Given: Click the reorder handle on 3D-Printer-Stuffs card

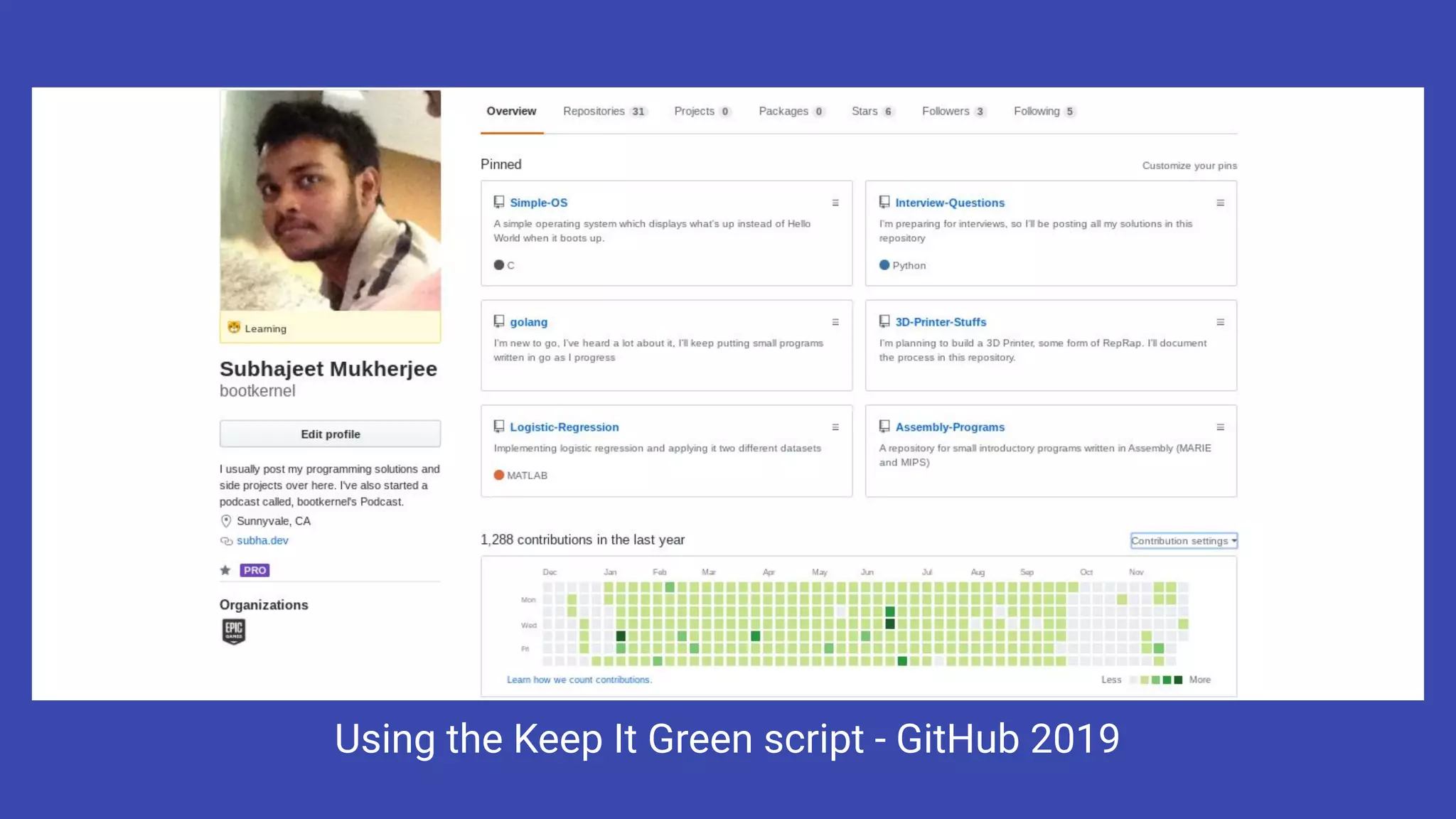Looking at the screenshot, I should coord(1220,322).
